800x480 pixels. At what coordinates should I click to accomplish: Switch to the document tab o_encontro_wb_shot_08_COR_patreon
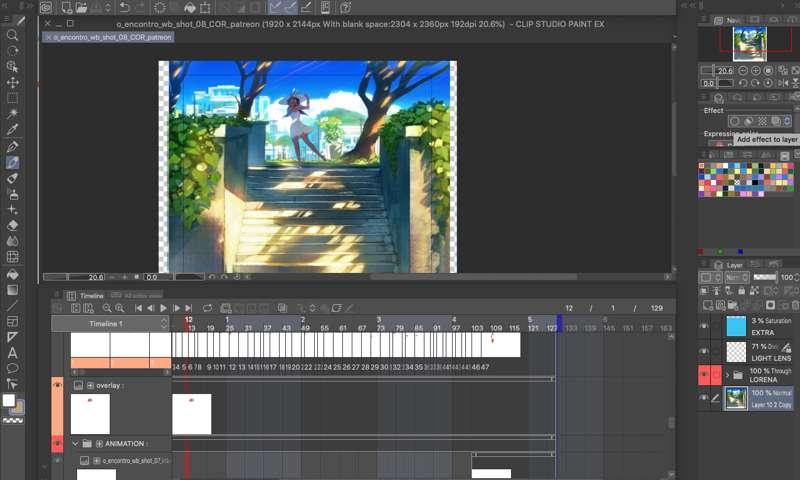click(108, 37)
